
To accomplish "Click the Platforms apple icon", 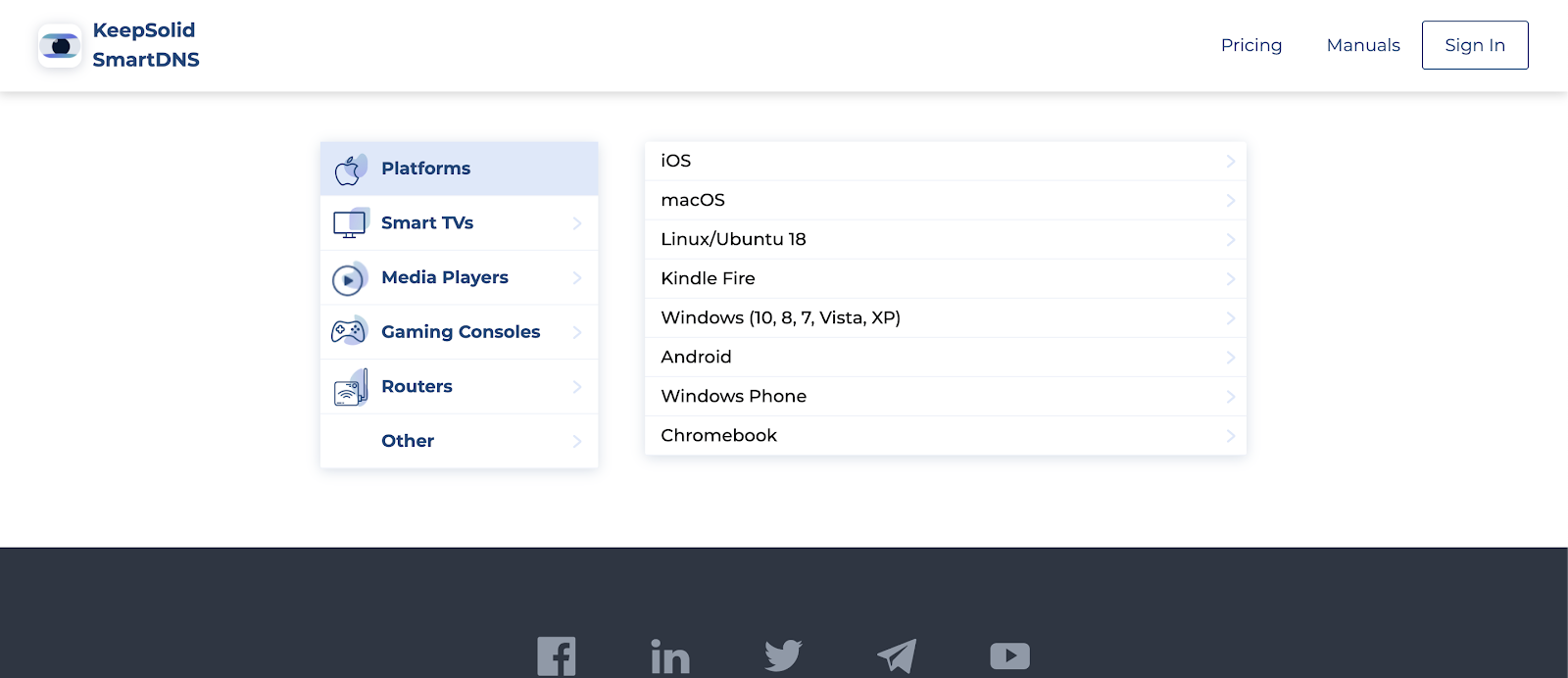I will coord(350,169).
